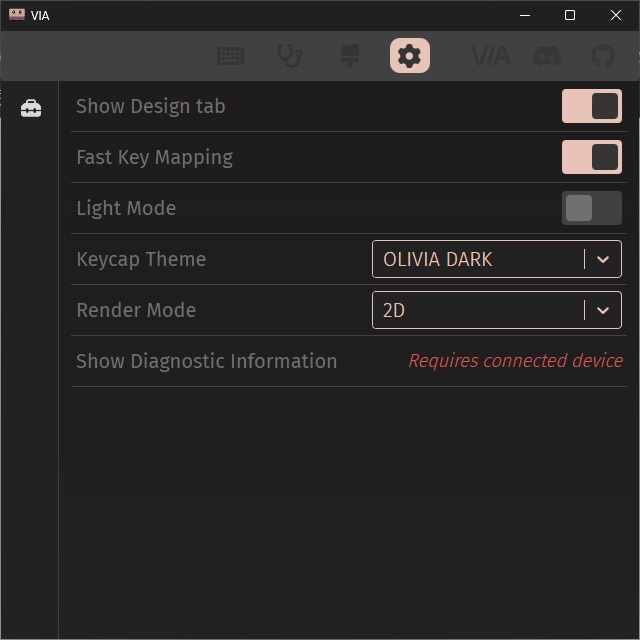This screenshot has height=640, width=640.
Task: Click chevron arrow beside 2D
Action: pyautogui.click(x=602, y=310)
